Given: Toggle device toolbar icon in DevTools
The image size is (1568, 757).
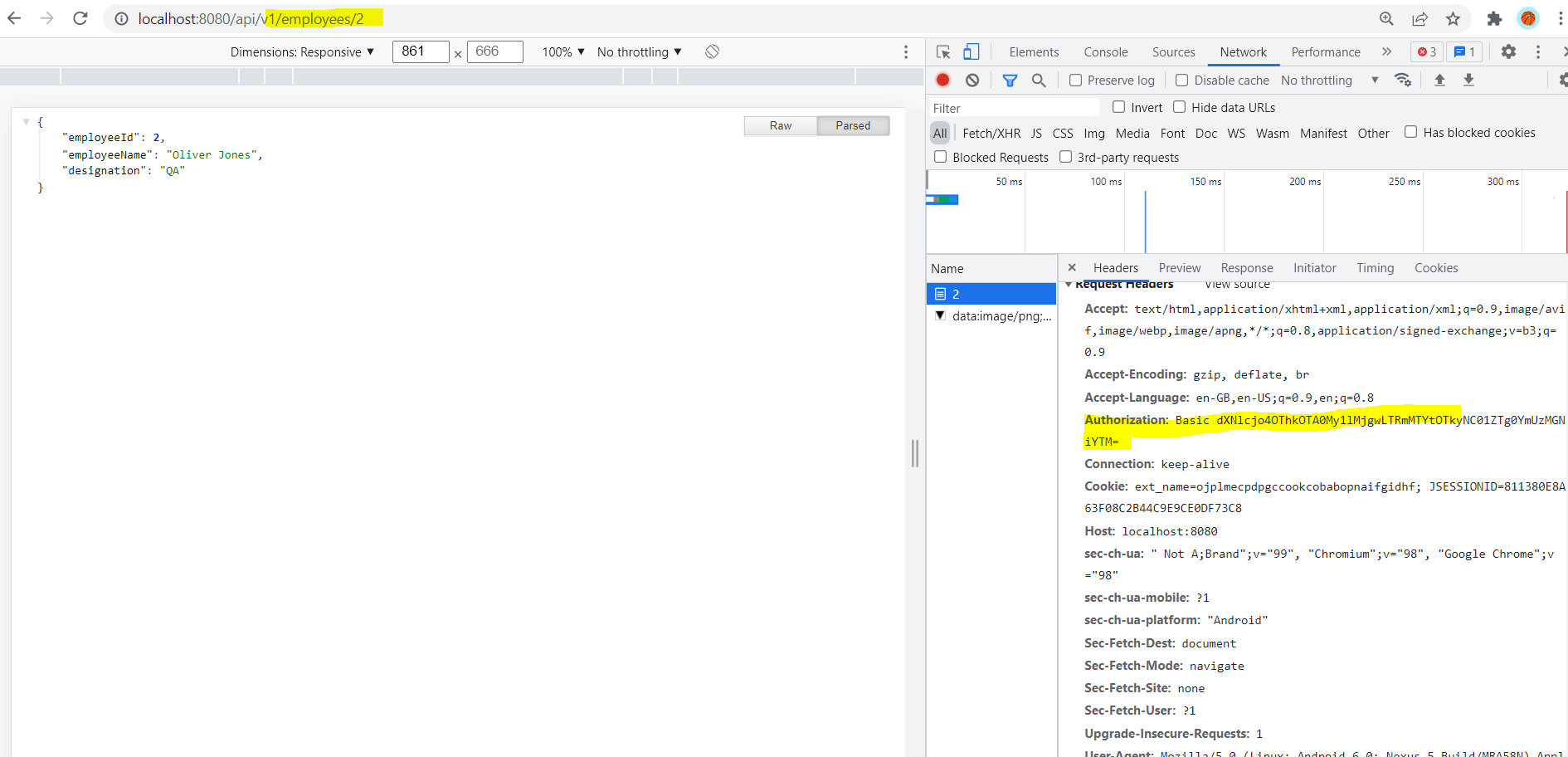Looking at the screenshot, I should pos(971,52).
